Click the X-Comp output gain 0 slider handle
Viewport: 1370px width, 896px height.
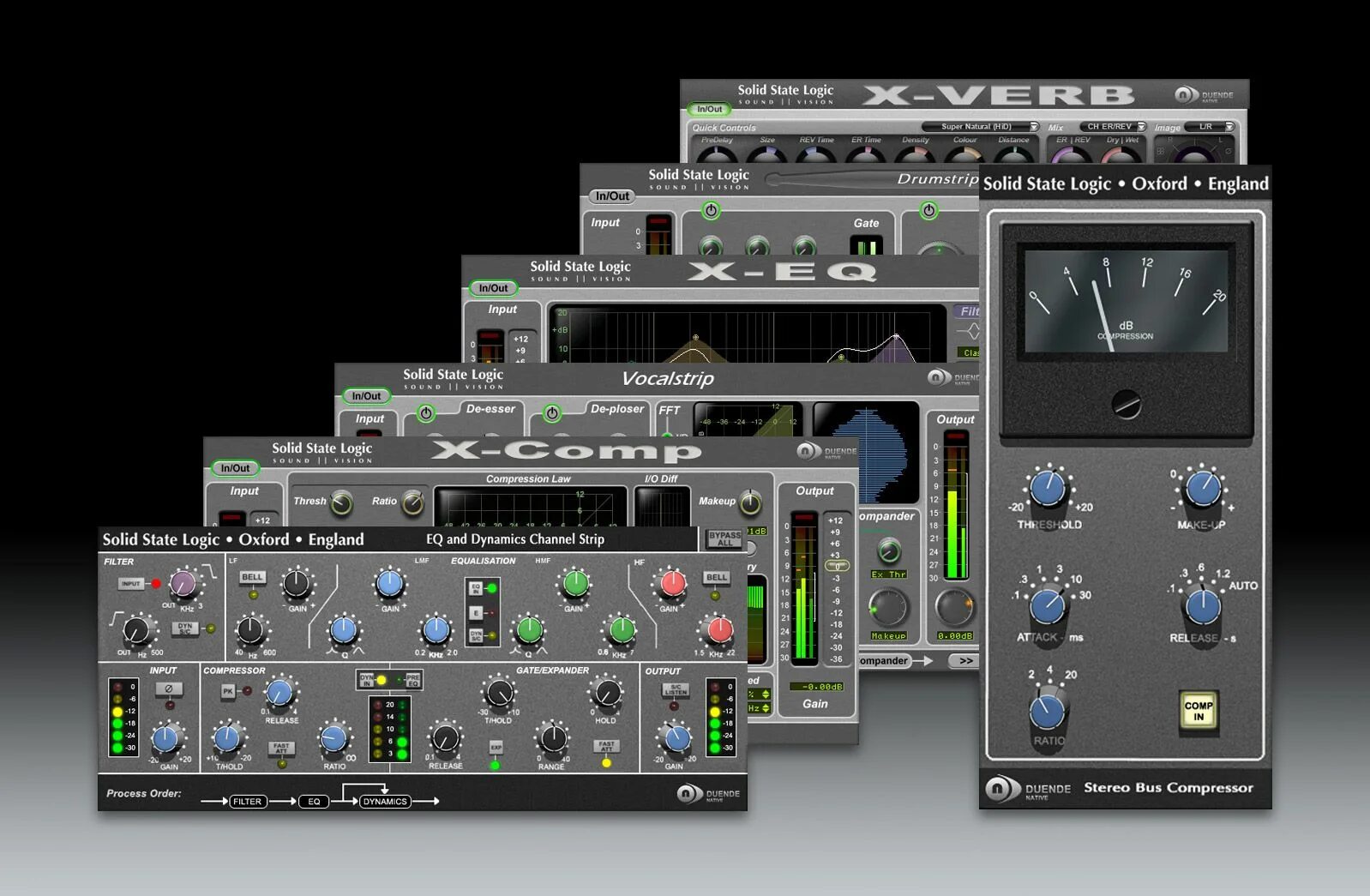coord(836,566)
